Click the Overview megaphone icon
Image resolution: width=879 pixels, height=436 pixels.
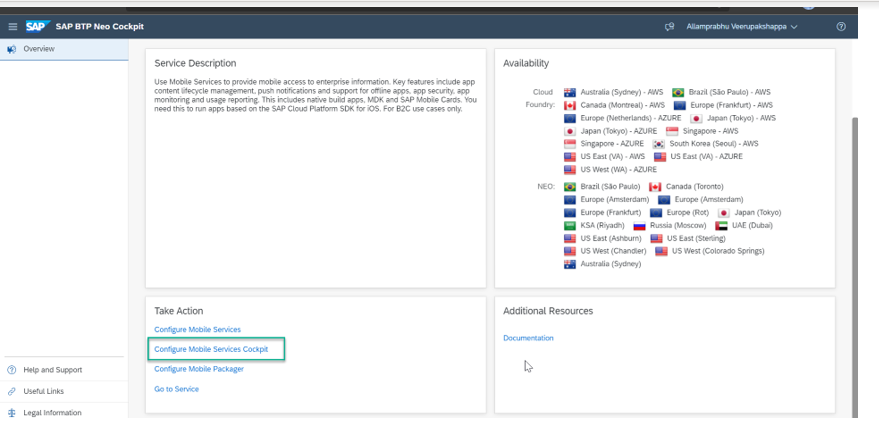(12, 49)
